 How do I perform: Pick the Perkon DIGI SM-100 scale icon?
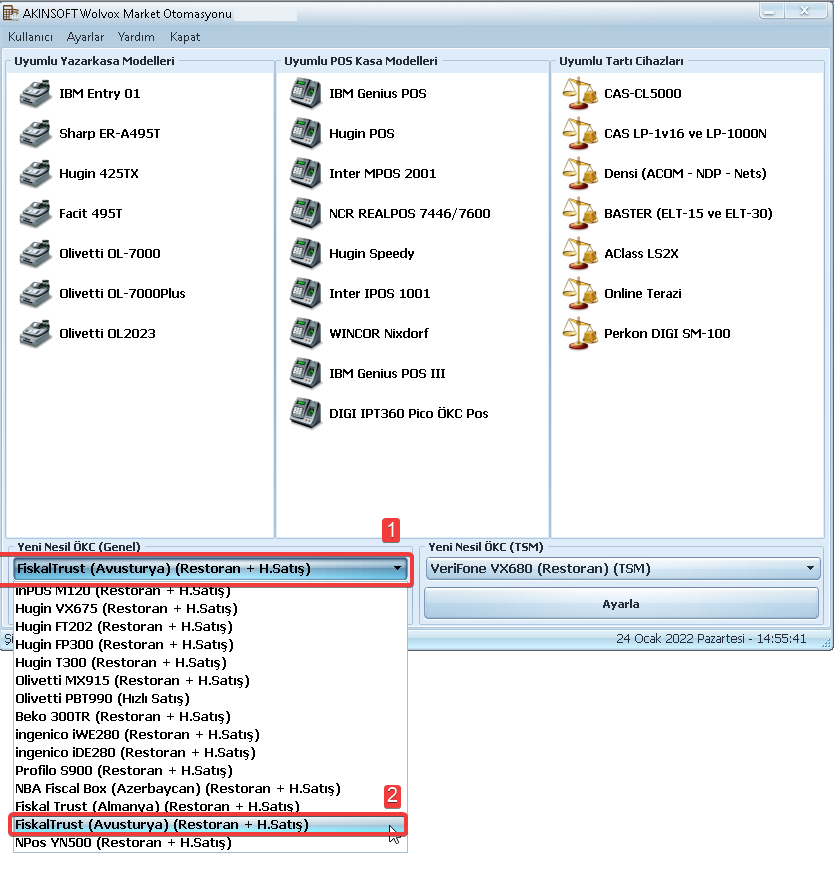click(x=580, y=334)
